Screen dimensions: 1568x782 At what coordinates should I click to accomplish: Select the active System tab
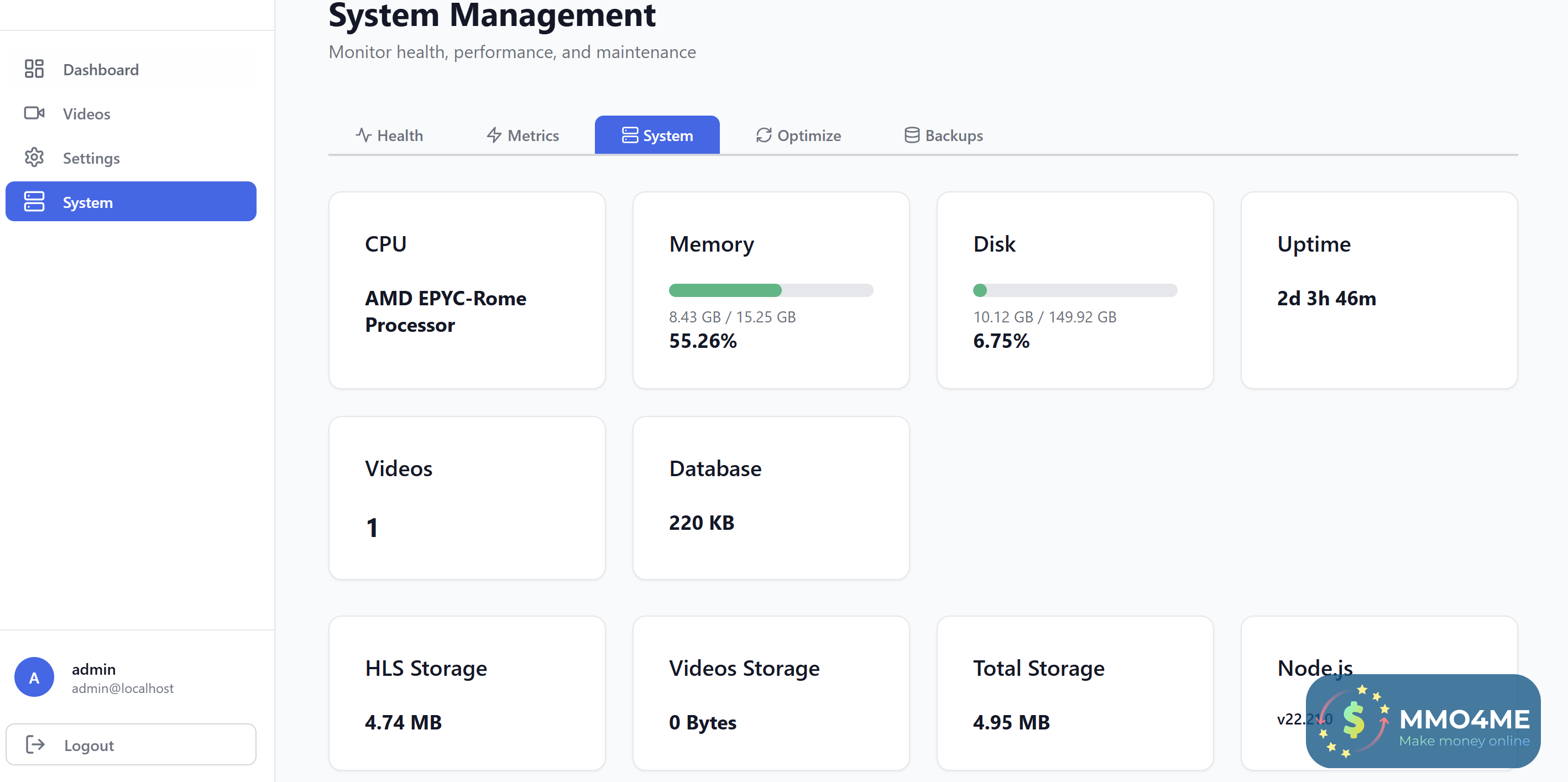tap(657, 135)
